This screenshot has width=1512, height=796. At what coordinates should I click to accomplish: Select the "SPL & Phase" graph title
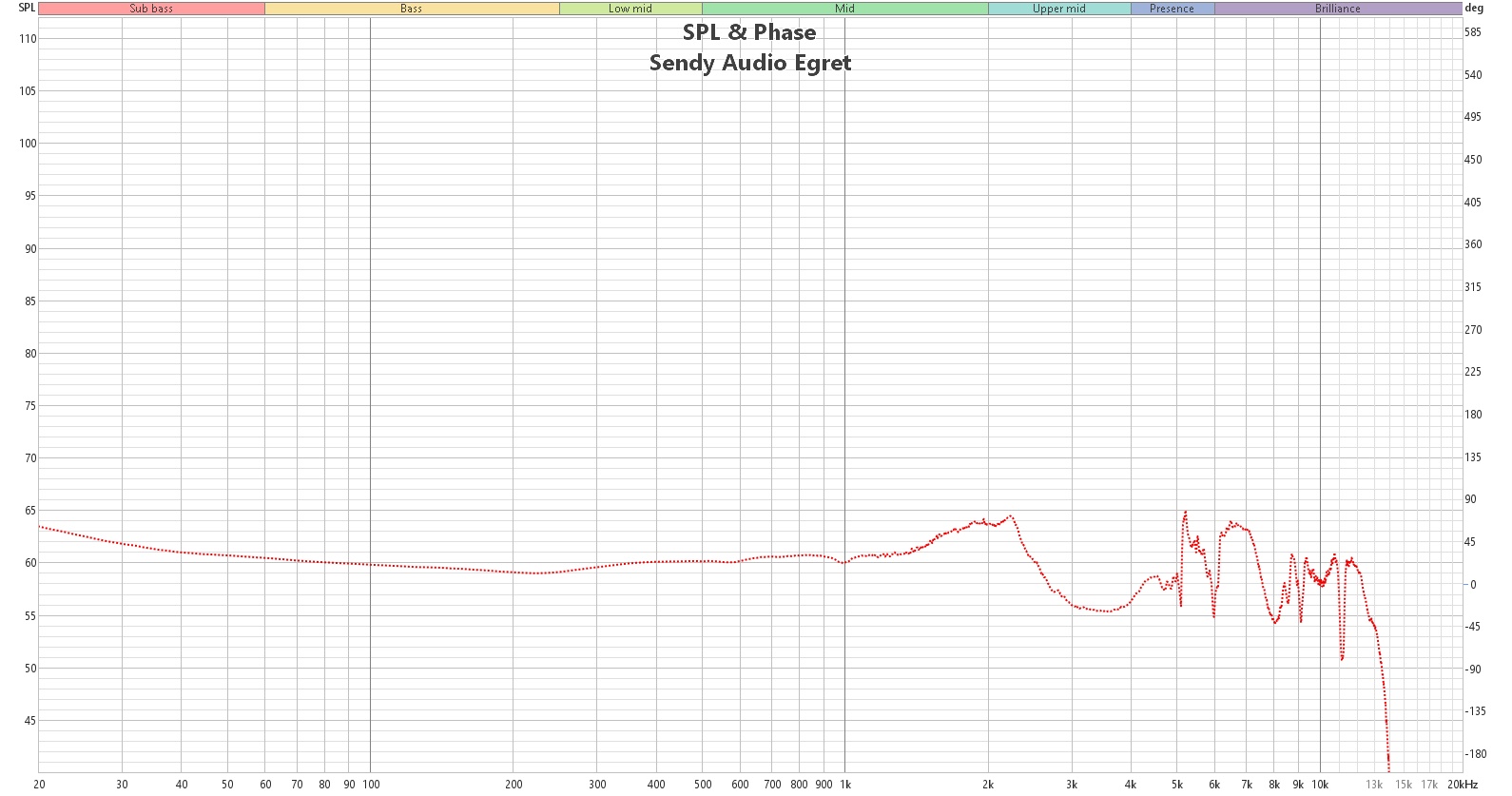(x=749, y=32)
